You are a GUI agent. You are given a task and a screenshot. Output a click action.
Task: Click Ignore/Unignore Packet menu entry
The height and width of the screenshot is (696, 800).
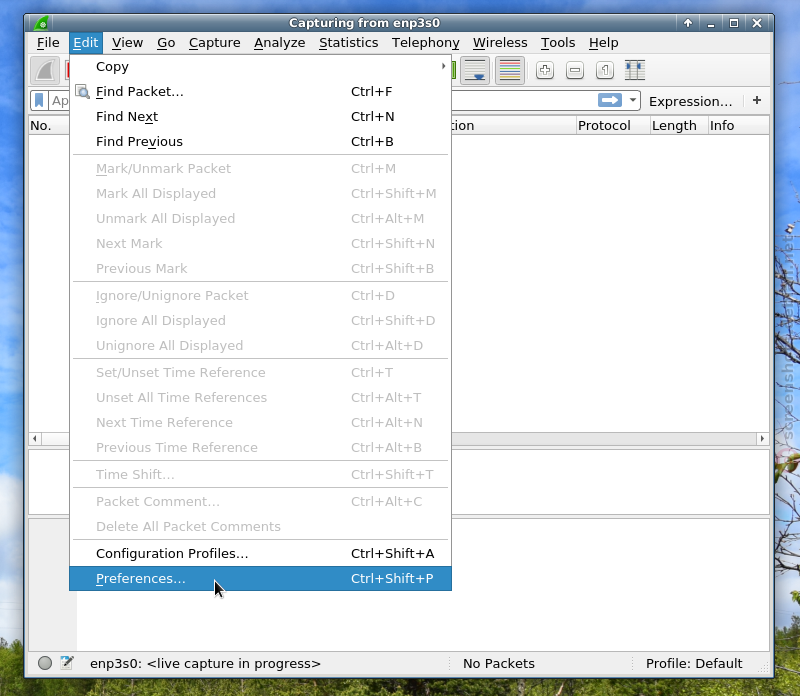tap(260, 295)
